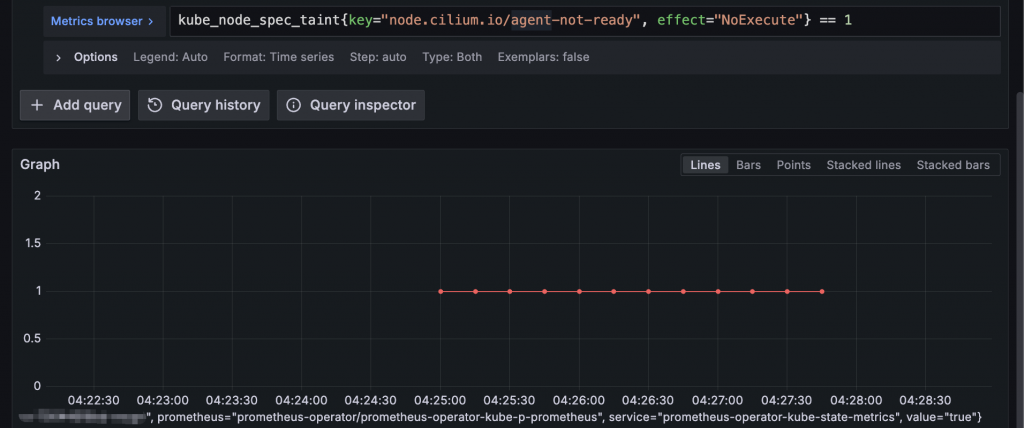Click the plus icon in Add query
Screen dimensions: 1024x428
click(37, 105)
